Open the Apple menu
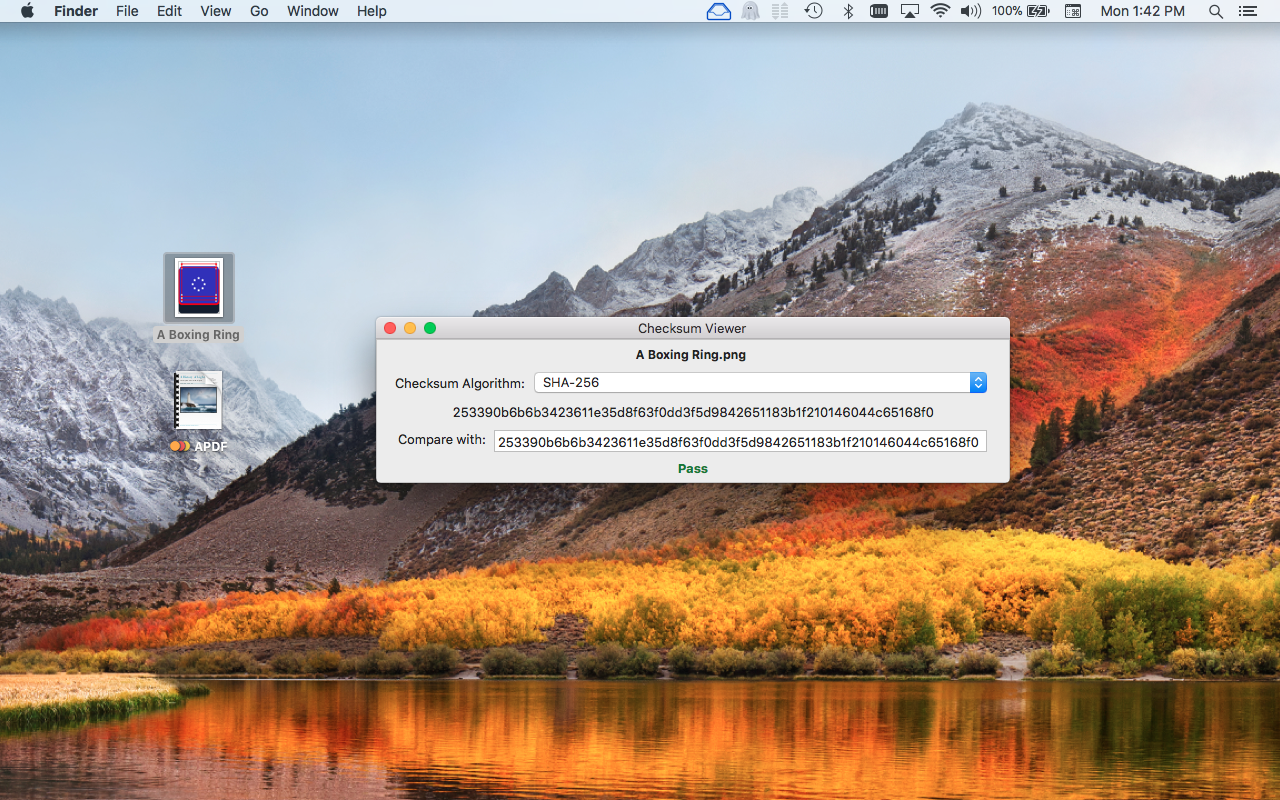 (27, 11)
